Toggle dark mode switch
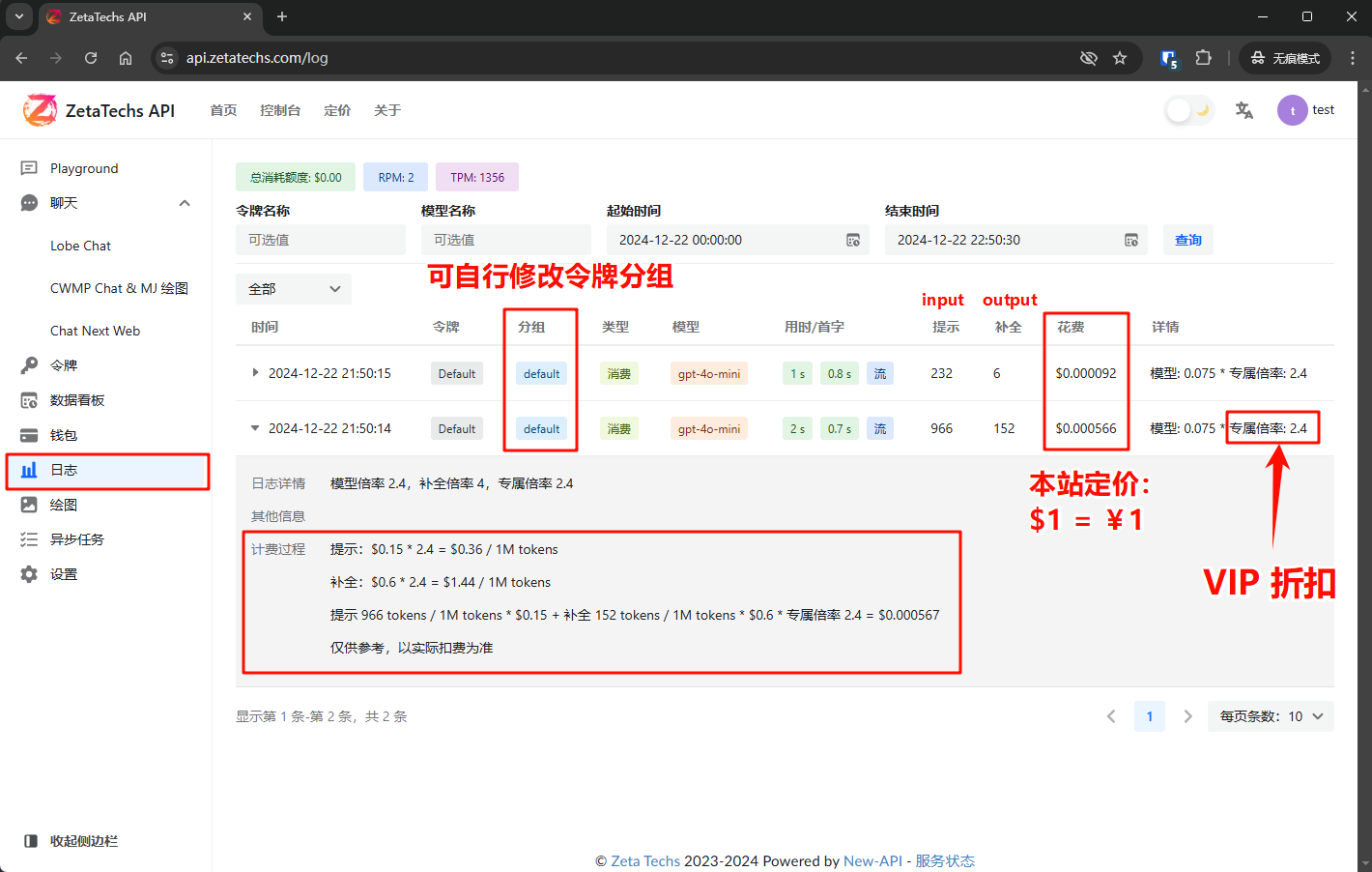The width and height of the screenshot is (1372, 872). (x=1189, y=110)
